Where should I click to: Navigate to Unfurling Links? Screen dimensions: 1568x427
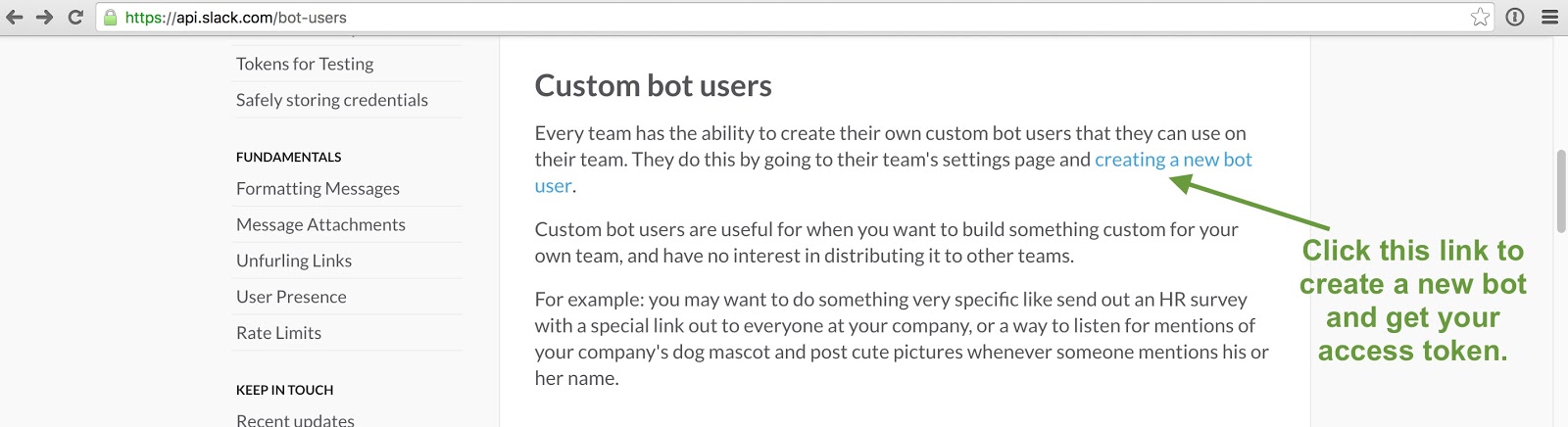(294, 261)
